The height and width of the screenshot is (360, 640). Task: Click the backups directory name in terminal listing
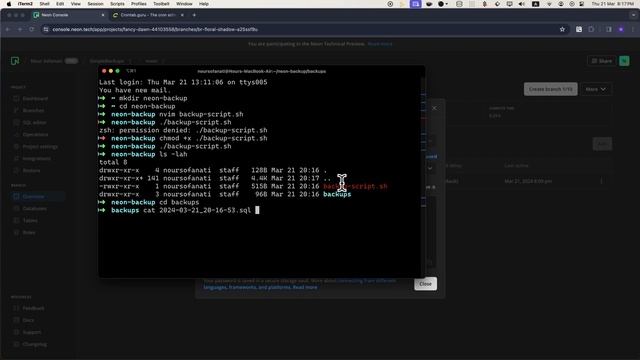(337, 194)
